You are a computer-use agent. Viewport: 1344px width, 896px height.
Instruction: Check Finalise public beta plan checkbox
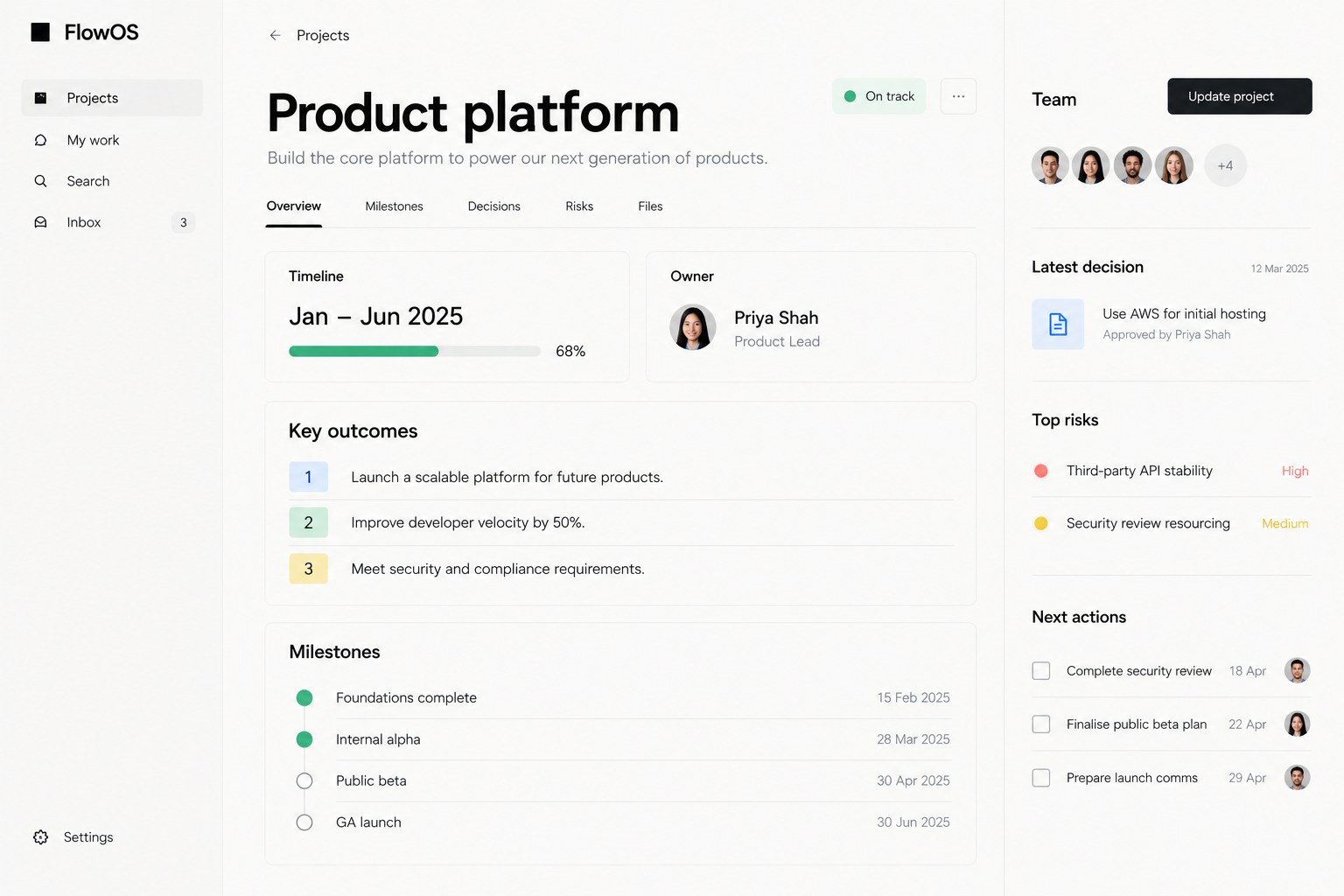point(1041,724)
